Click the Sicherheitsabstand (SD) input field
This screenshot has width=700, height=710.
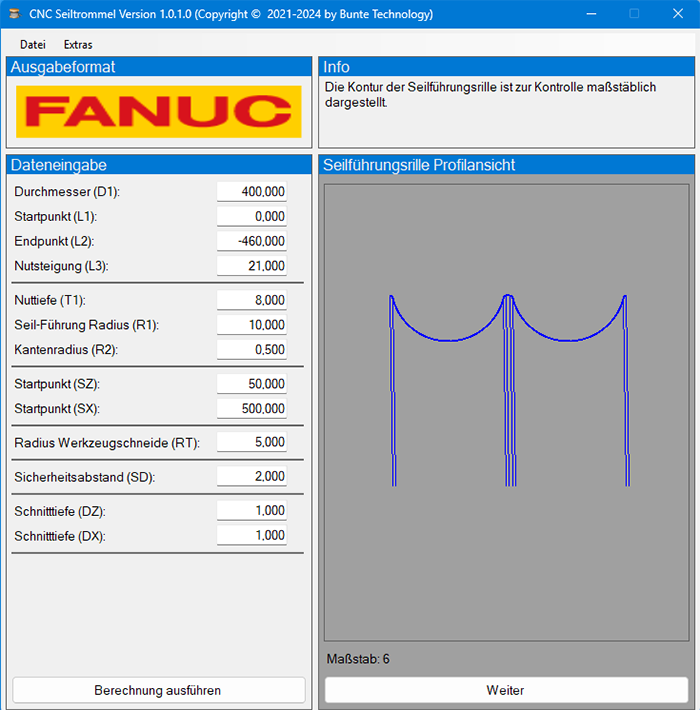[x=252, y=476]
